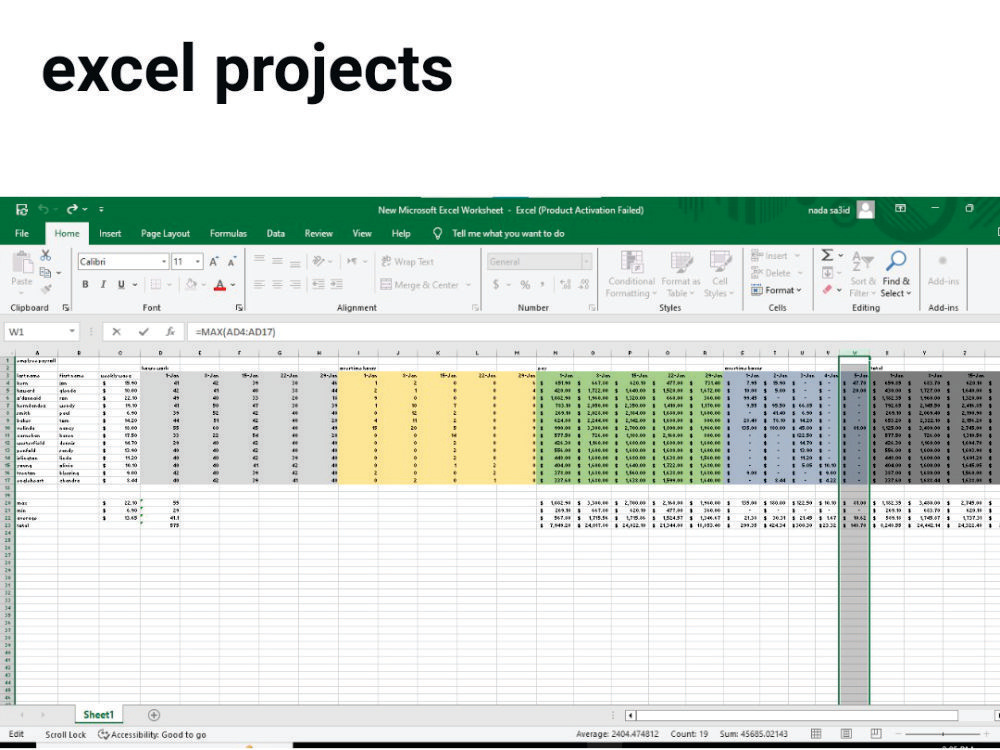The image size is (1000, 750).
Task: Open the Formulas ribbon tab
Action: click(228, 233)
